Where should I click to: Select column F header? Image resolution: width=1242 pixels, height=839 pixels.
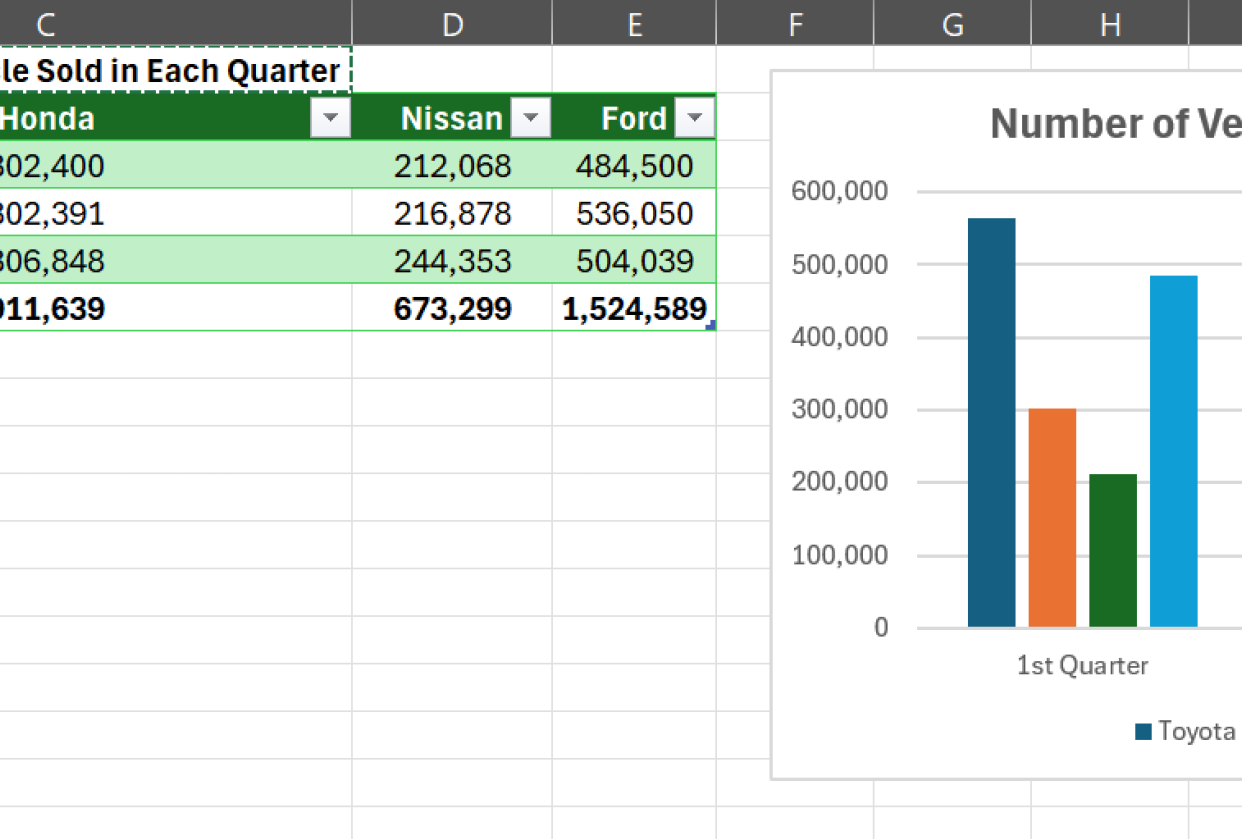[x=795, y=23]
